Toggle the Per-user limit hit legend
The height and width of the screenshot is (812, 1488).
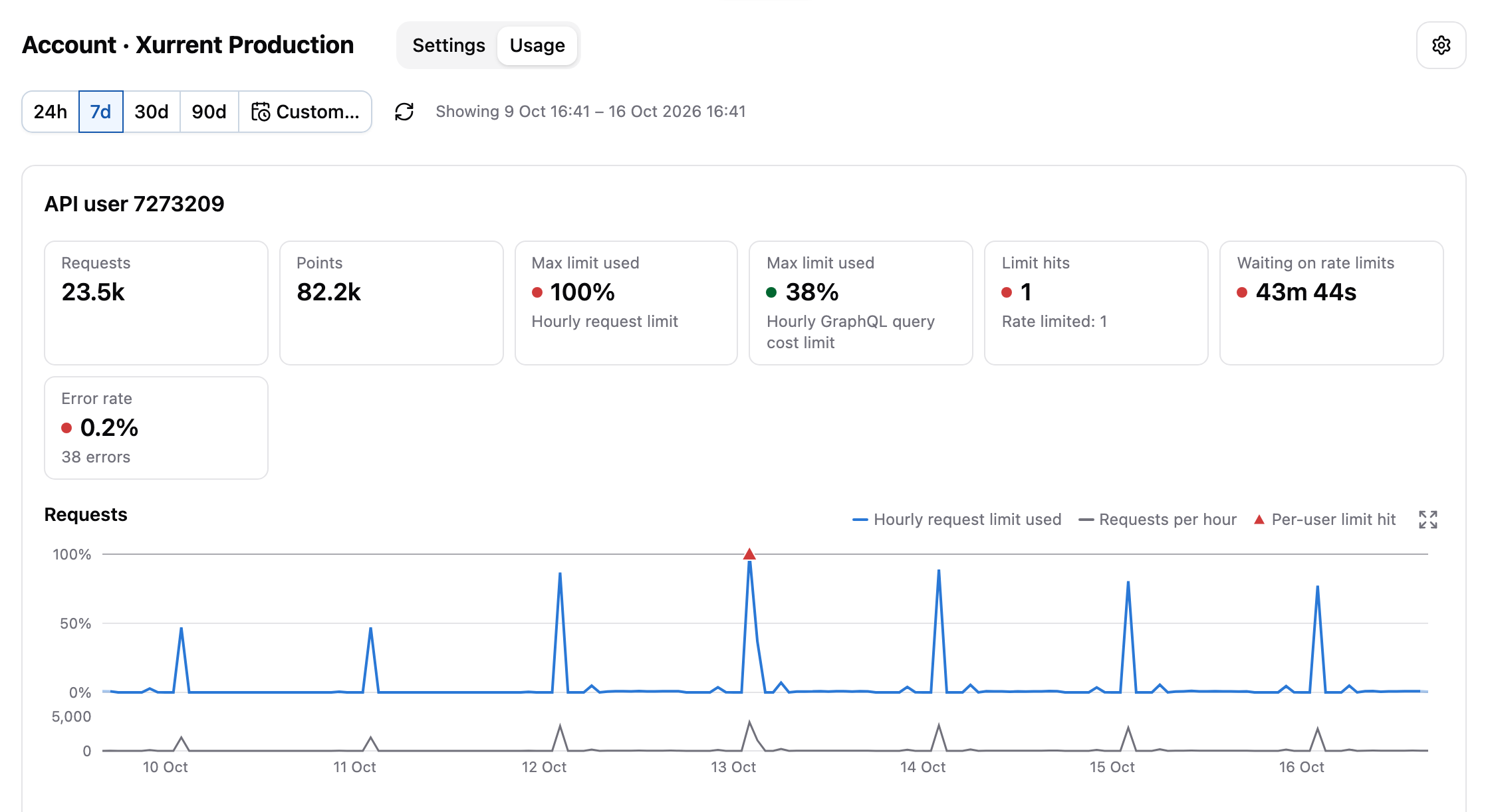click(x=1324, y=520)
